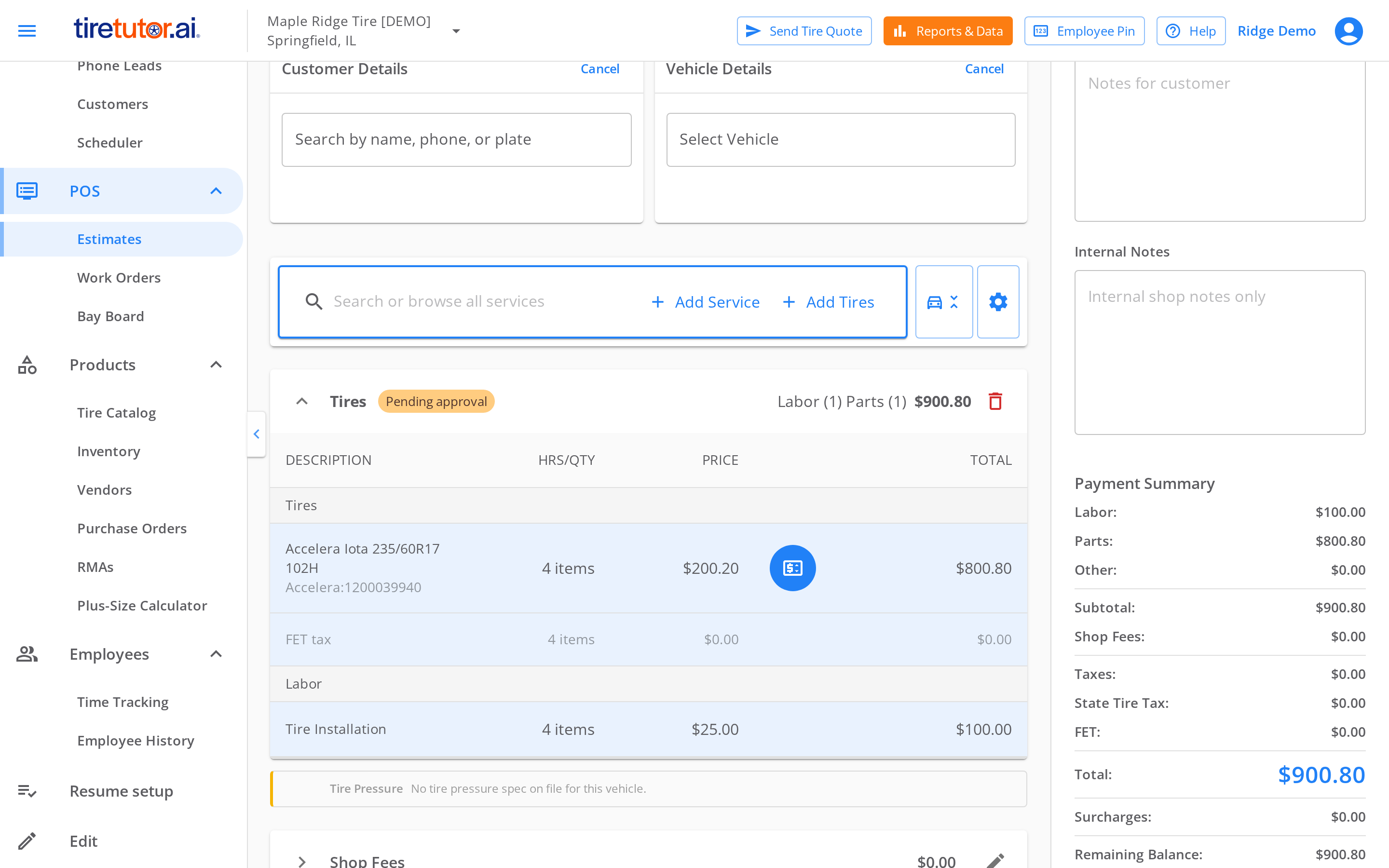Open the Select Vehicle dropdown
Screen dimensions: 1389x868
(840, 139)
